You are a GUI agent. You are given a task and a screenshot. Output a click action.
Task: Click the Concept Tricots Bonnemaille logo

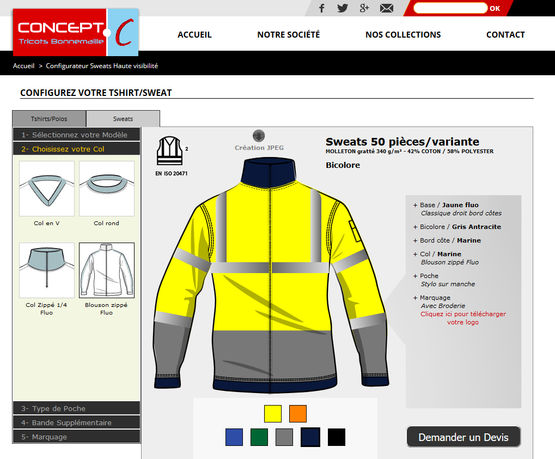pyautogui.click(x=75, y=32)
